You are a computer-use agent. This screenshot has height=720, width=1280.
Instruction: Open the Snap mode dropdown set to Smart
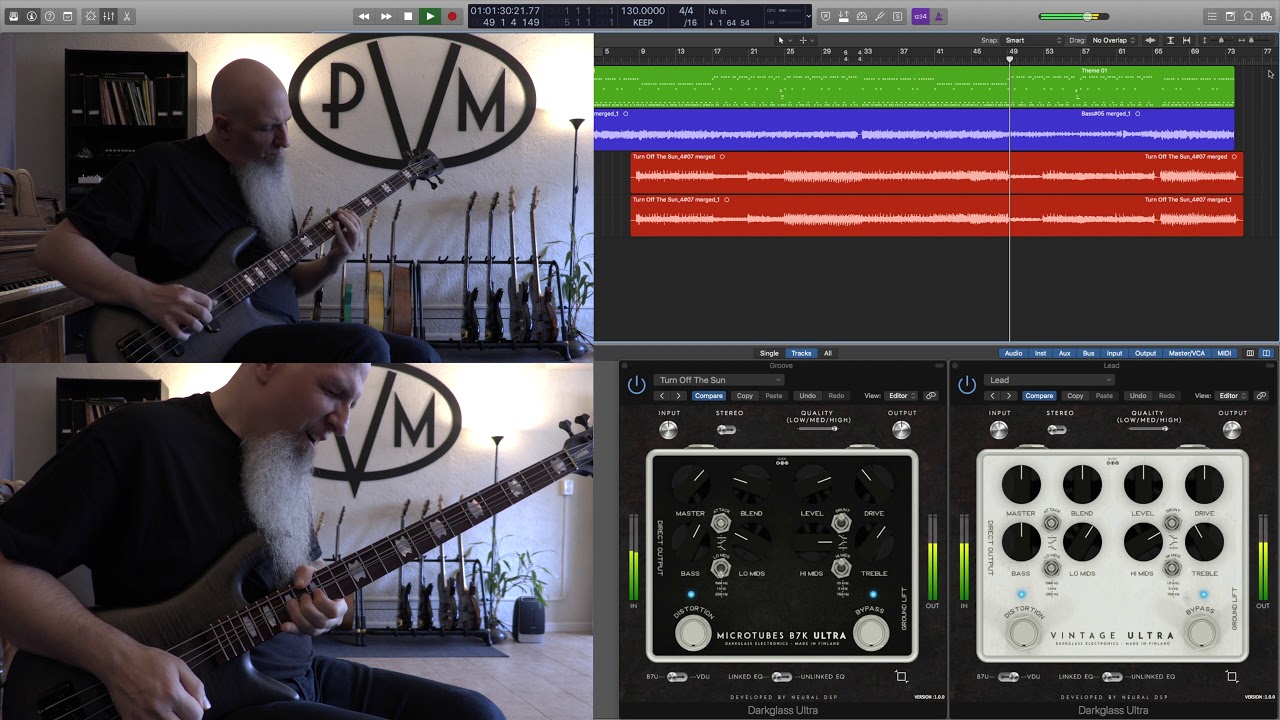(1032, 40)
